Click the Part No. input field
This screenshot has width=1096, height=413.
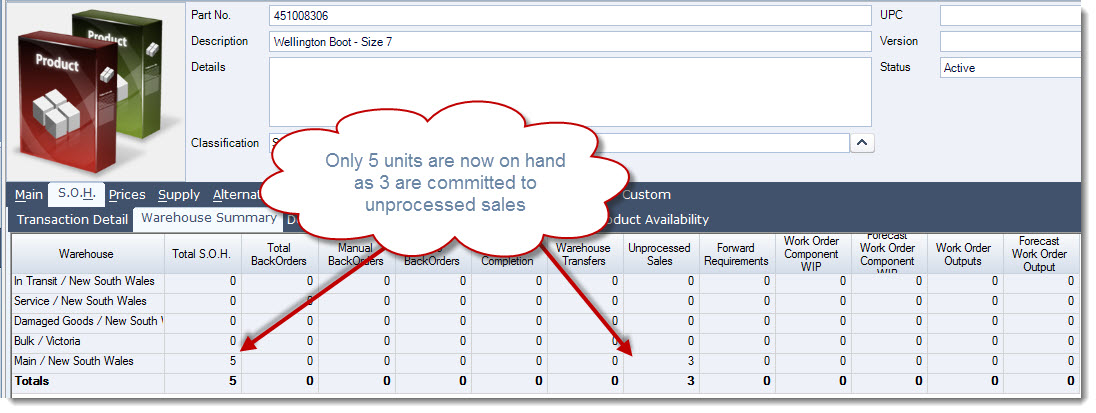pos(570,15)
